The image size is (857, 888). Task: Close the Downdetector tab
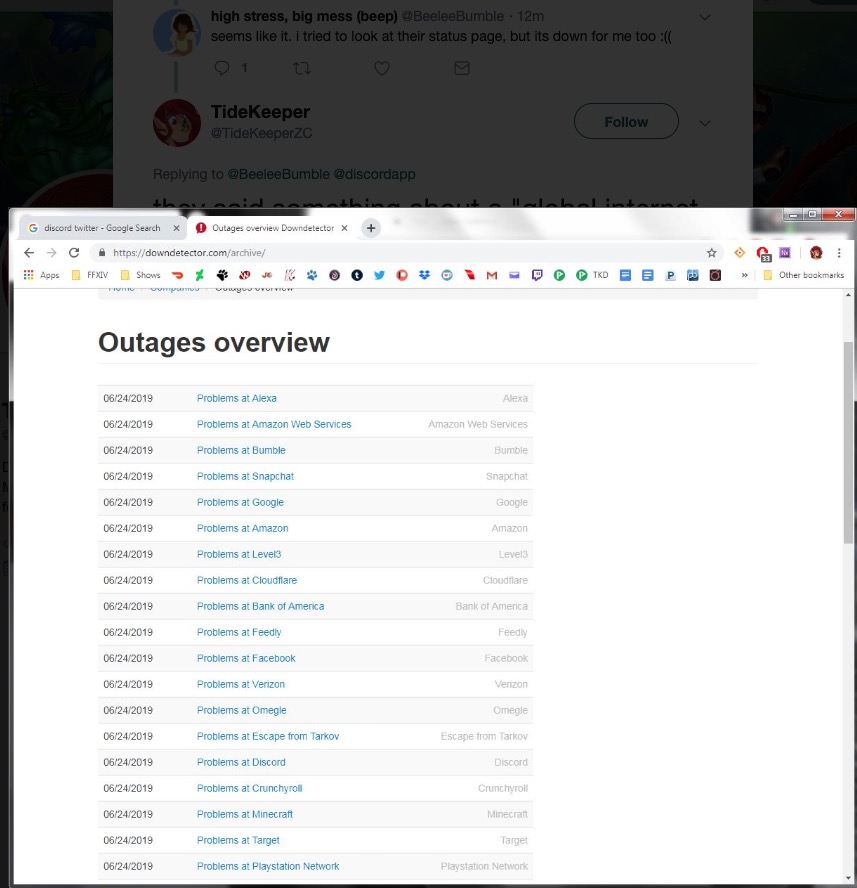point(344,228)
